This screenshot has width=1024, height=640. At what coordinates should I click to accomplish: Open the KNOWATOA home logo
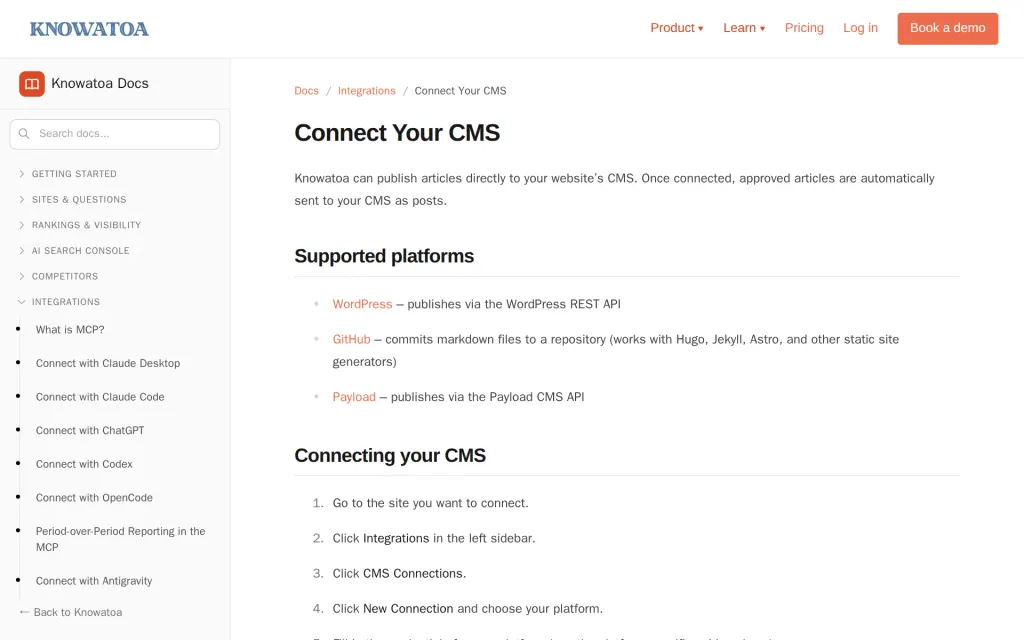pos(89,29)
